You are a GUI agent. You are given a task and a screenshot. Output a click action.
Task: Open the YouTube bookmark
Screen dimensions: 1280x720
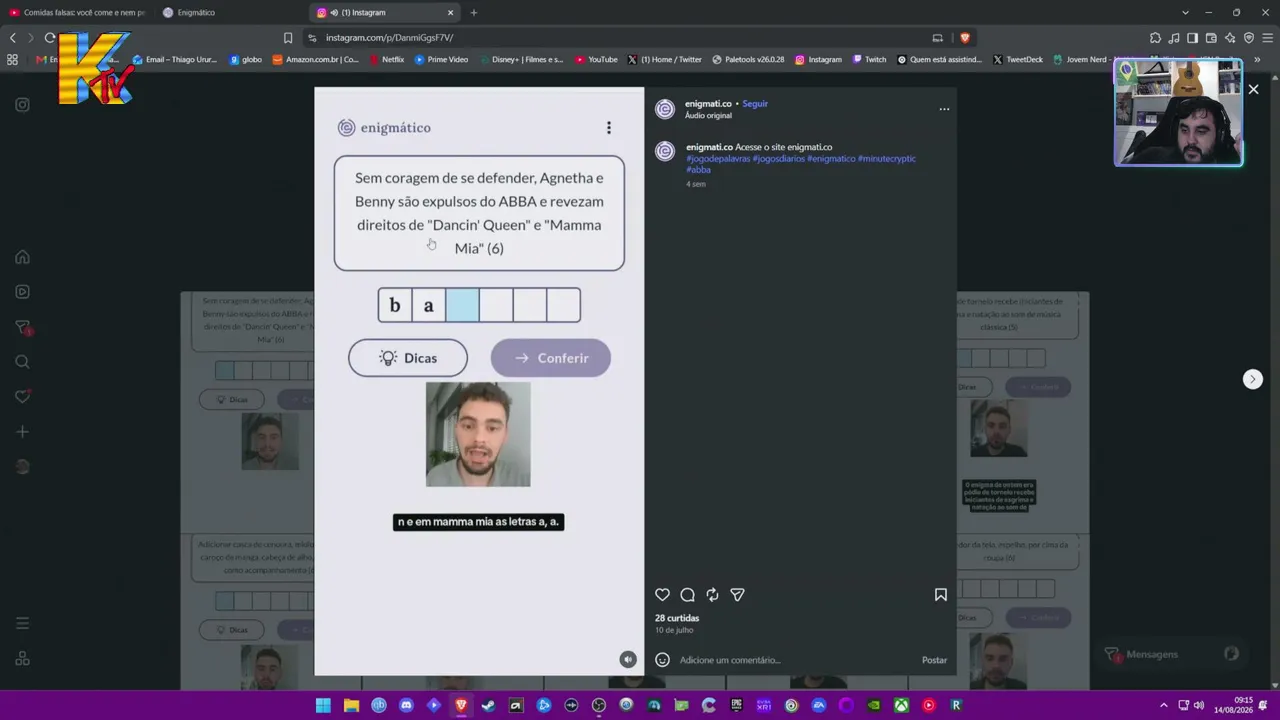point(596,60)
